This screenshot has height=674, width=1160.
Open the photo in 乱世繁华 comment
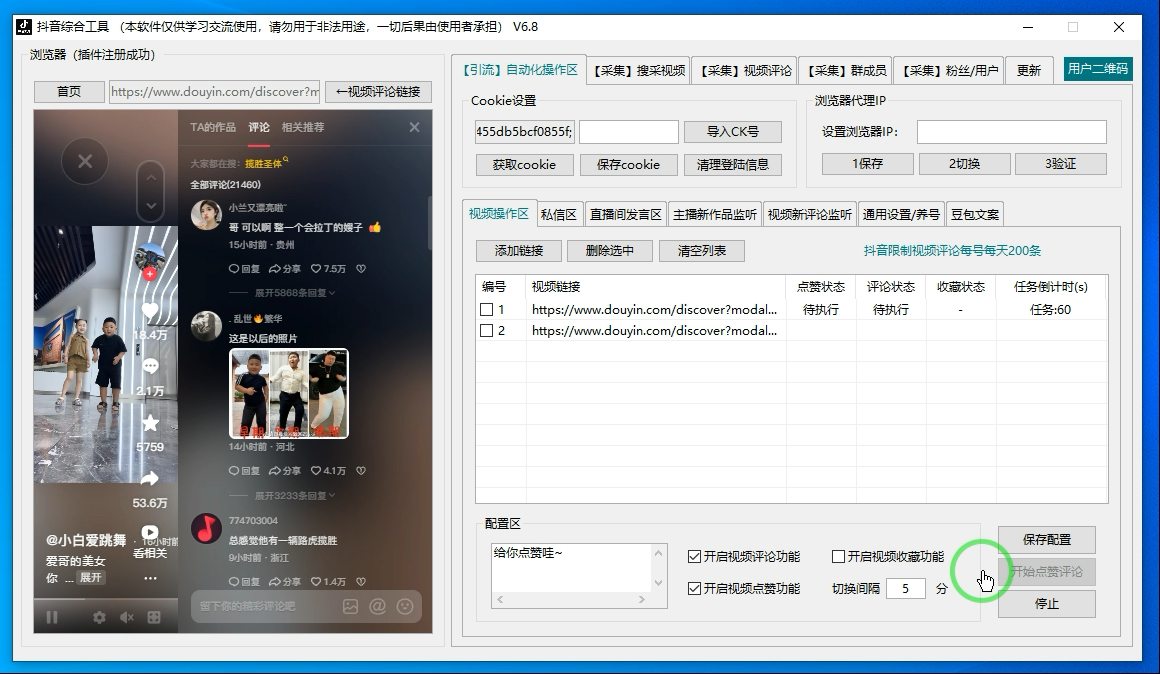pyautogui.click(x=289, y=394)
